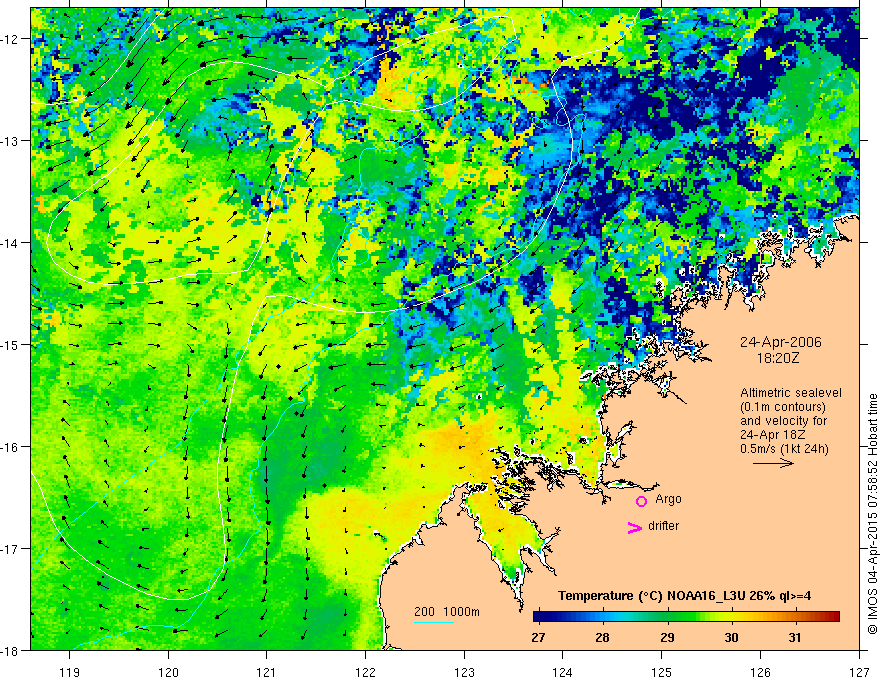Click the "18:20Z" time label

[x=778, y=358]
